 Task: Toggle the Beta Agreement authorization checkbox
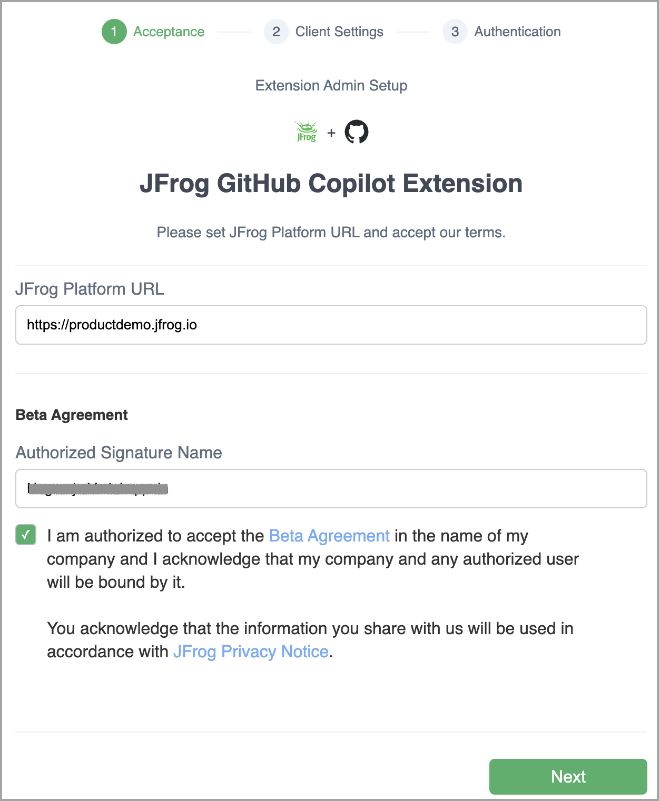pyautogui.click(x=26, y=536)
